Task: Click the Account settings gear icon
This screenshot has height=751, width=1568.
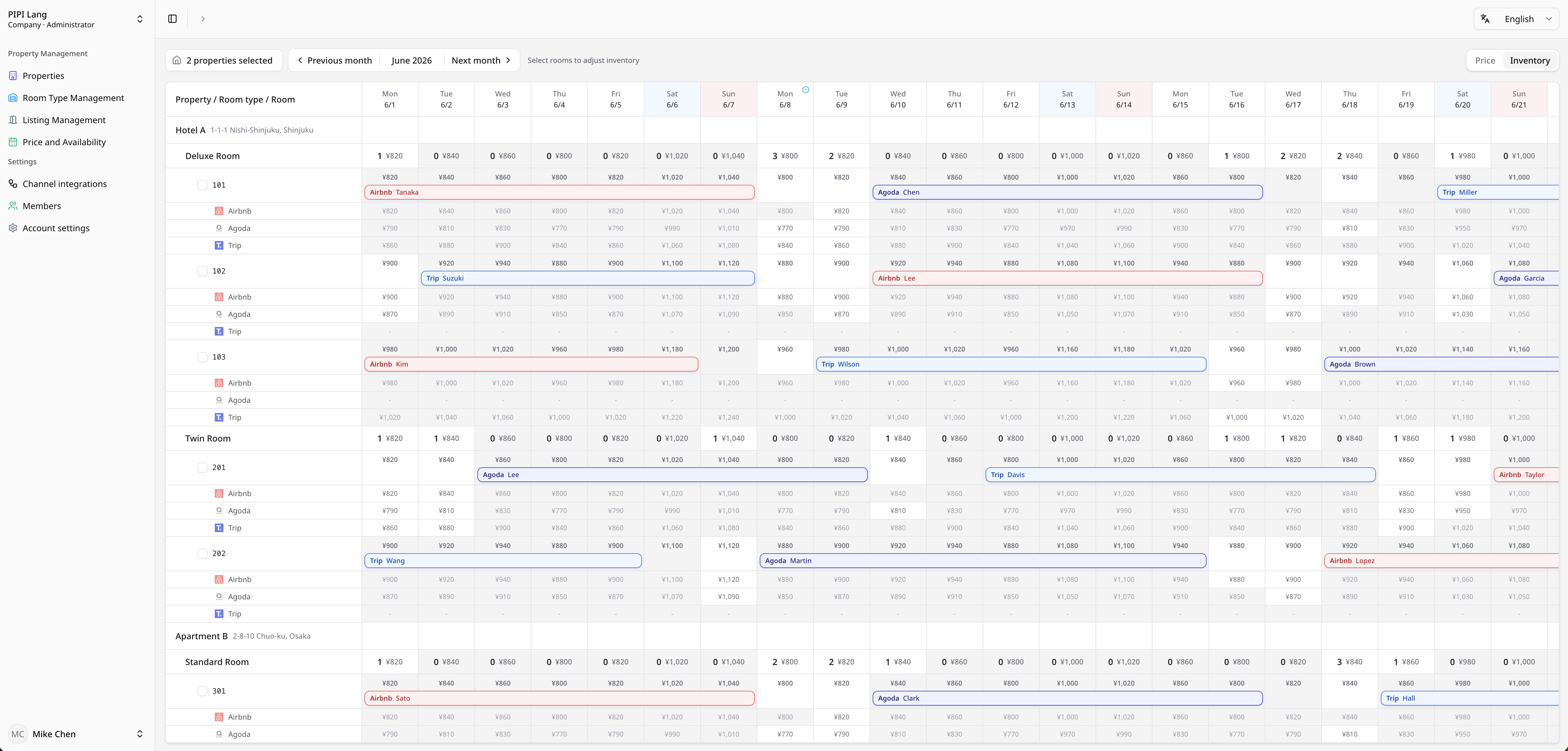Action: click(x=13, y=228)
